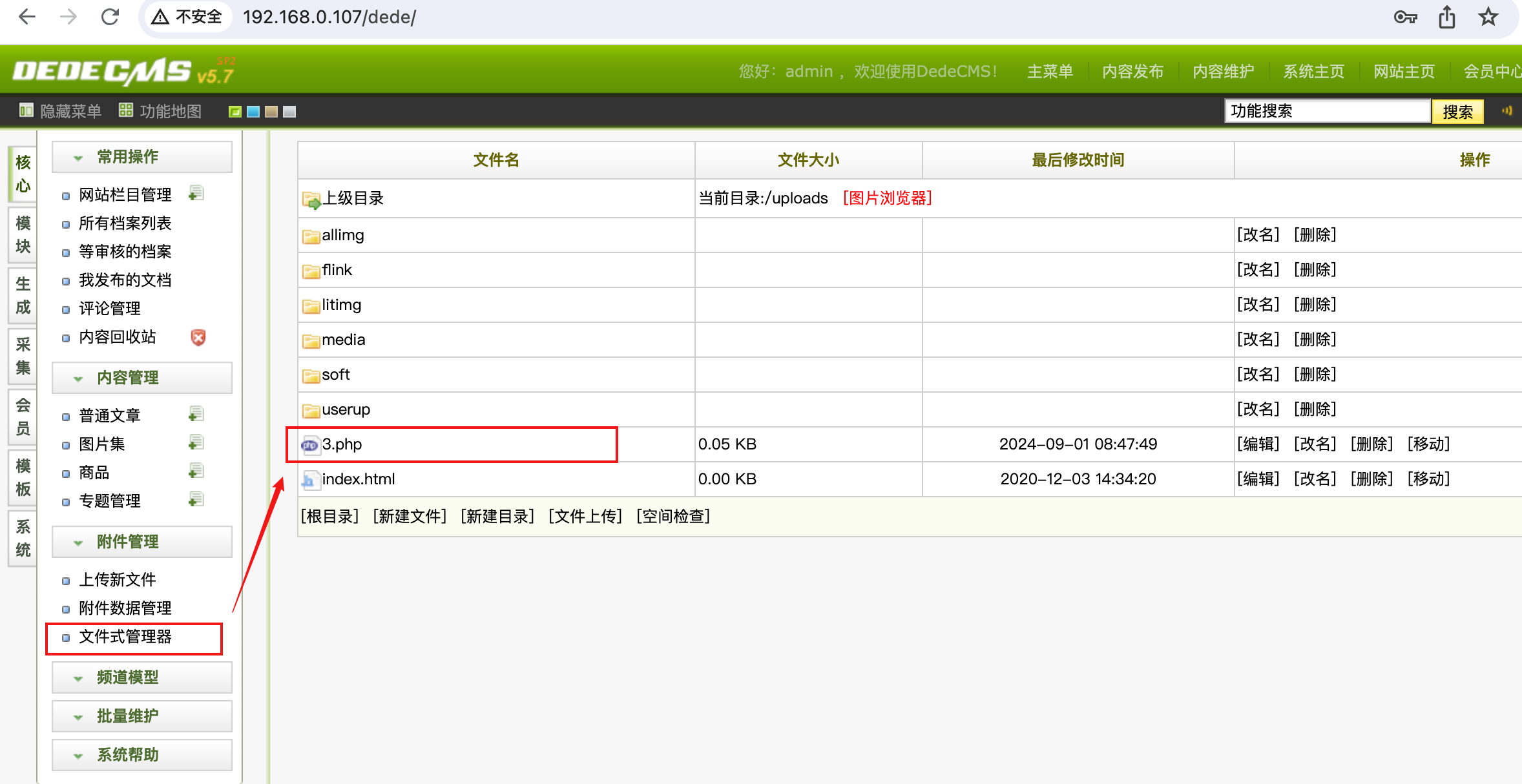Click the 上级目录 parent folder icon

310,199
